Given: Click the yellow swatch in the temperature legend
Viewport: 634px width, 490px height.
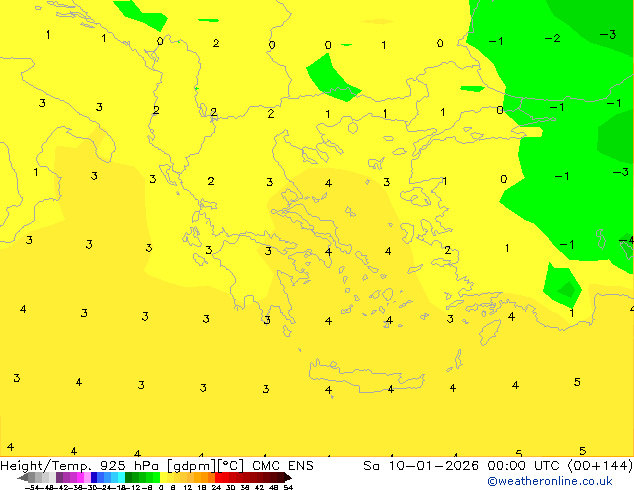Looking at the screenshot, I should (164, 477).
